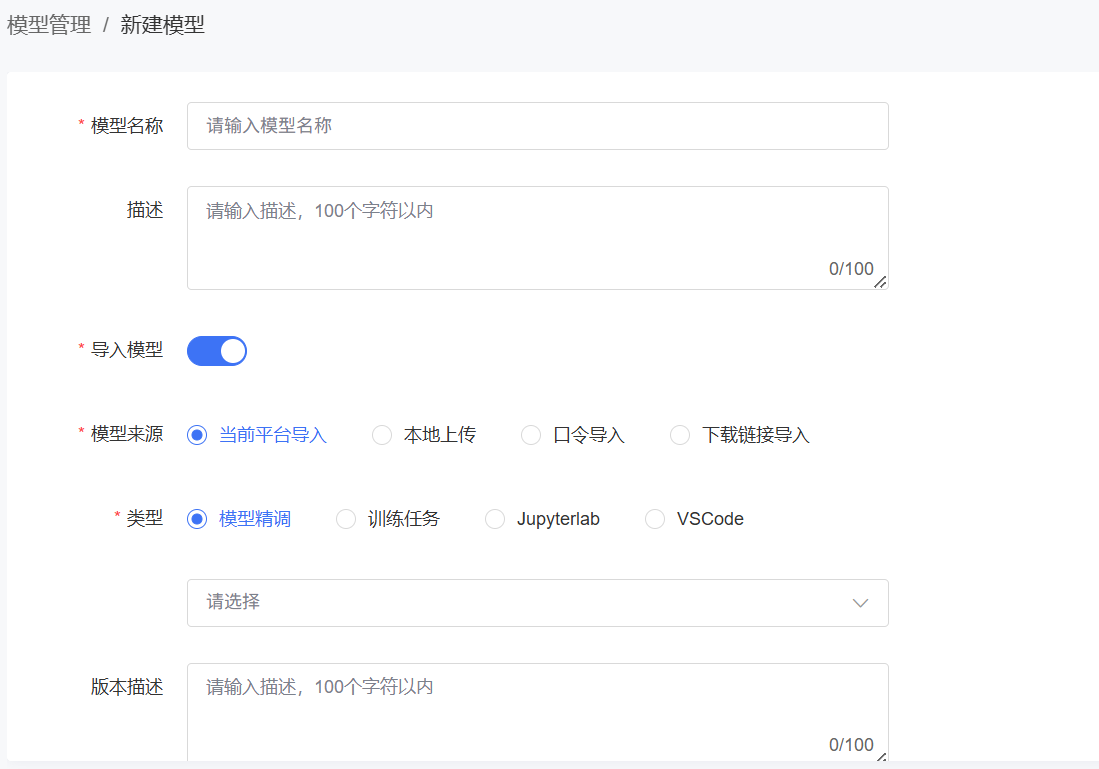
Task: Choose 口令导入 as model source
Action: (531, 435)
